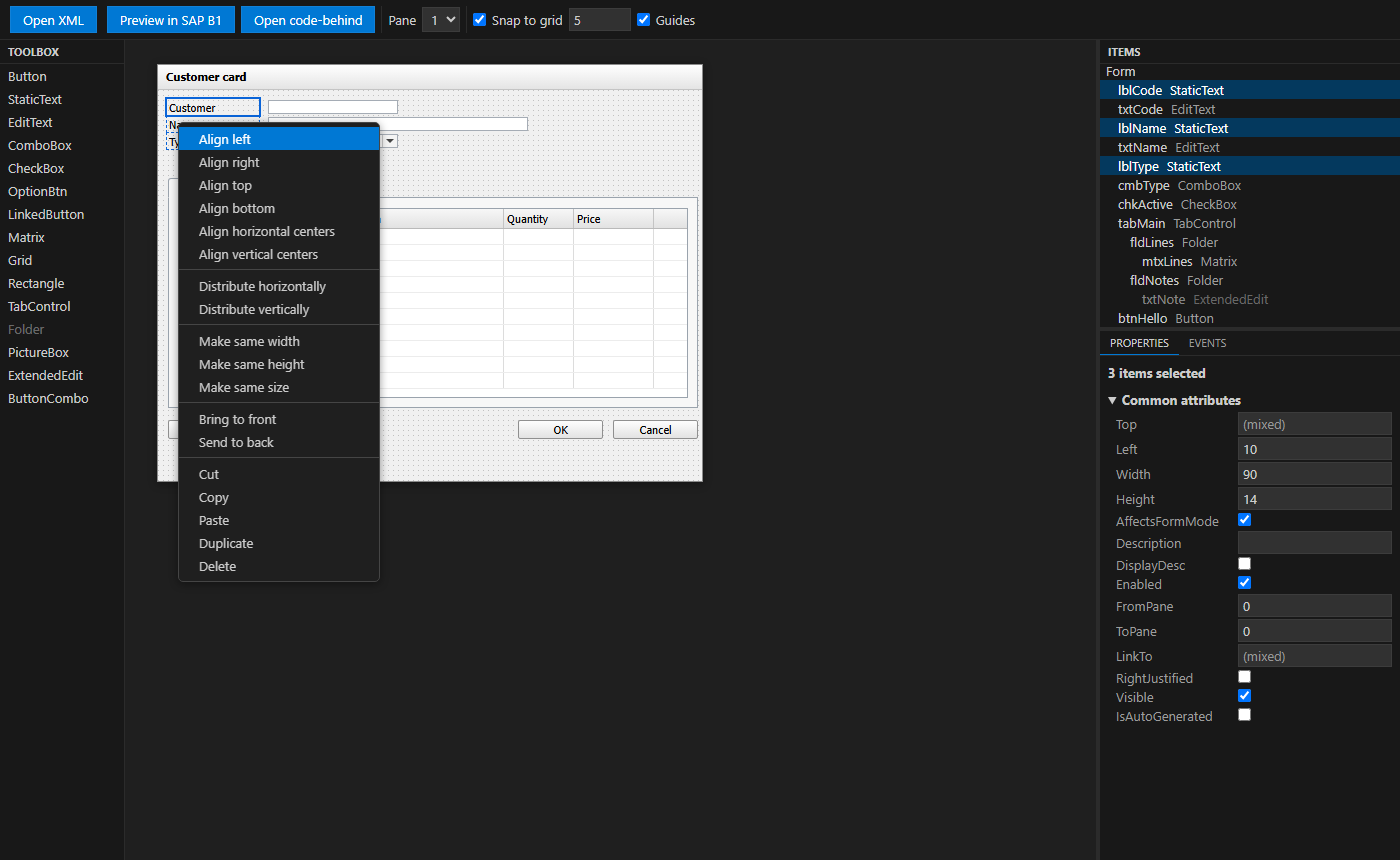Select txtCode EditText in the items tree

(x=1250, y=110)
